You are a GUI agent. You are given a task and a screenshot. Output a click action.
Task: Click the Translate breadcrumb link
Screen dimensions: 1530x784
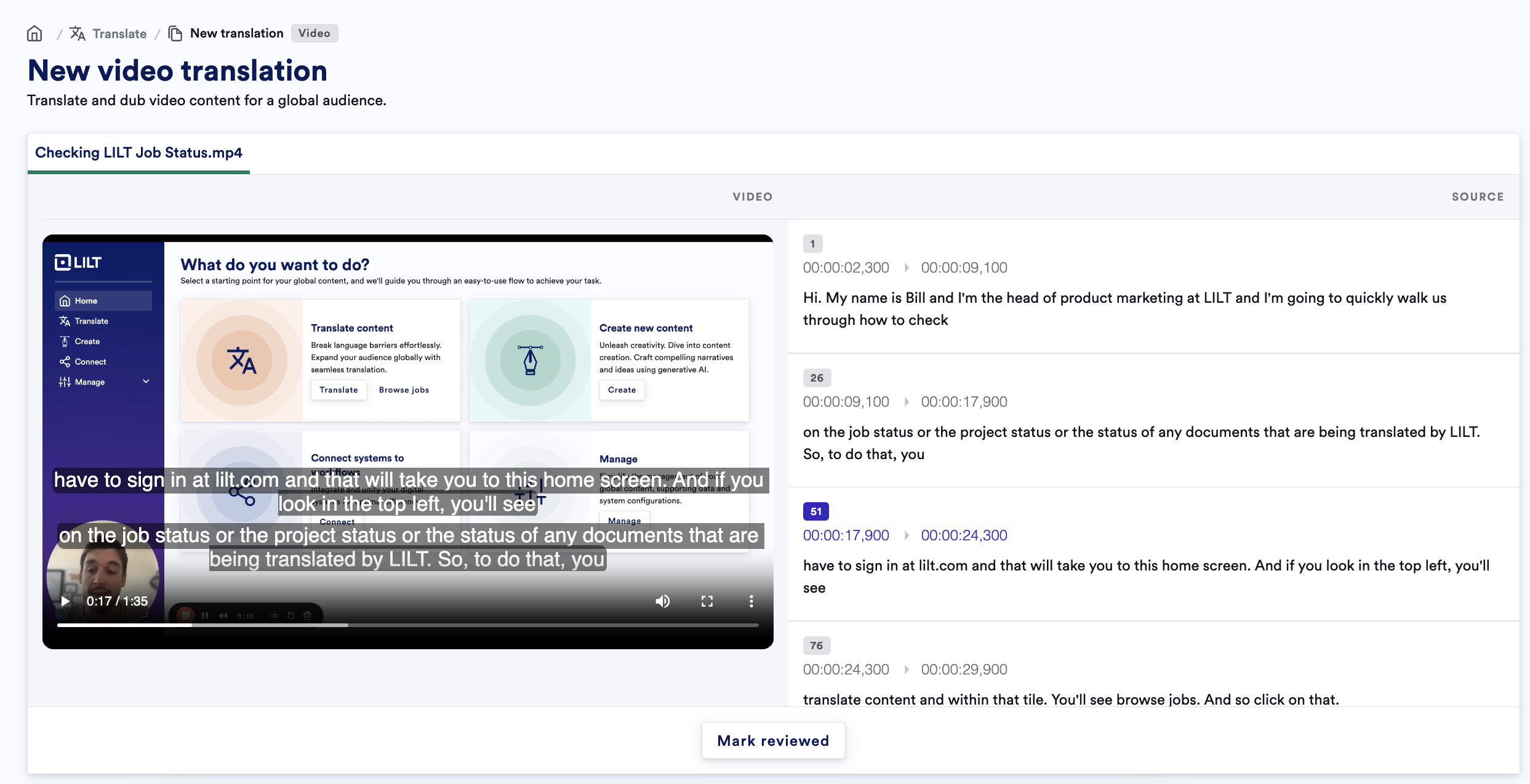click(119, 33)
